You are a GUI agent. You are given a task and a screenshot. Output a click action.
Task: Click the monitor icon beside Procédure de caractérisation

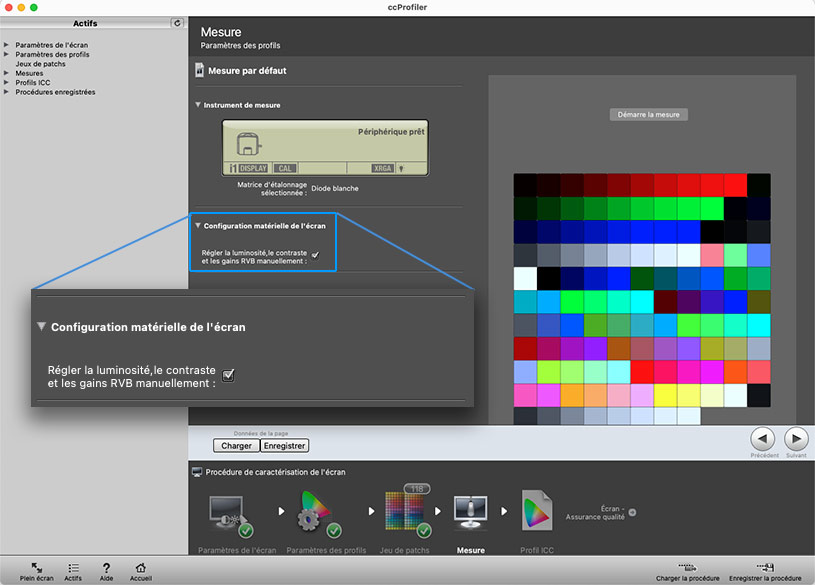point(196,472)
